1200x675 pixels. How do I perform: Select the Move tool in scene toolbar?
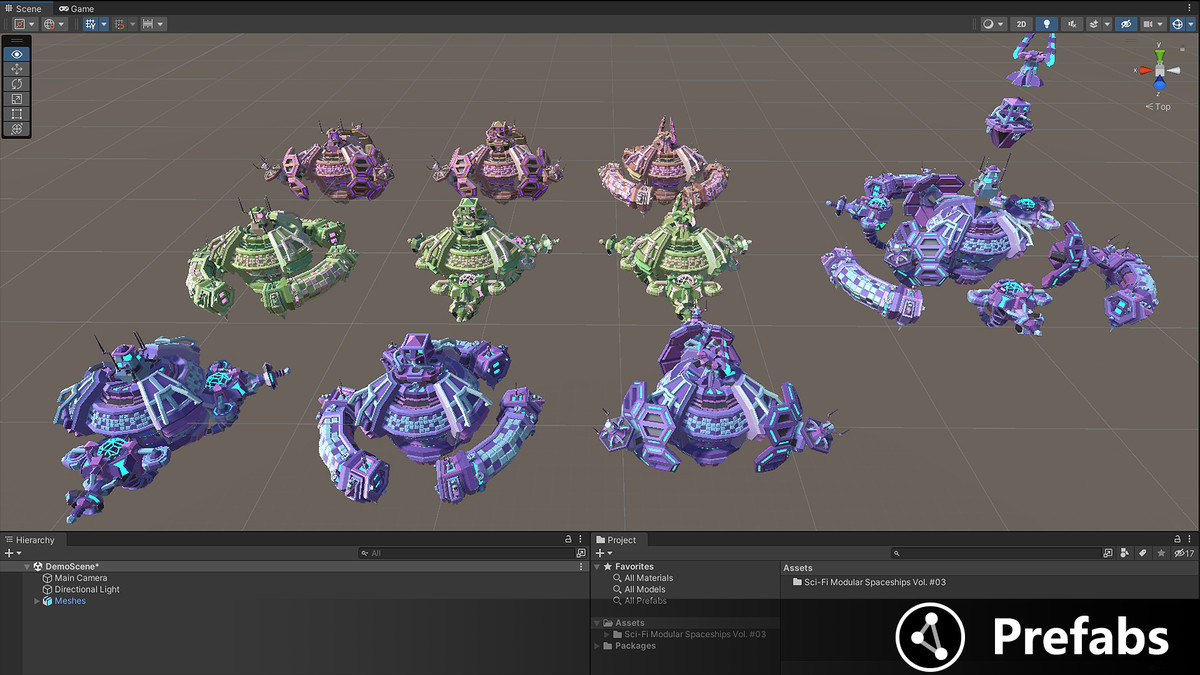[17, 69]
